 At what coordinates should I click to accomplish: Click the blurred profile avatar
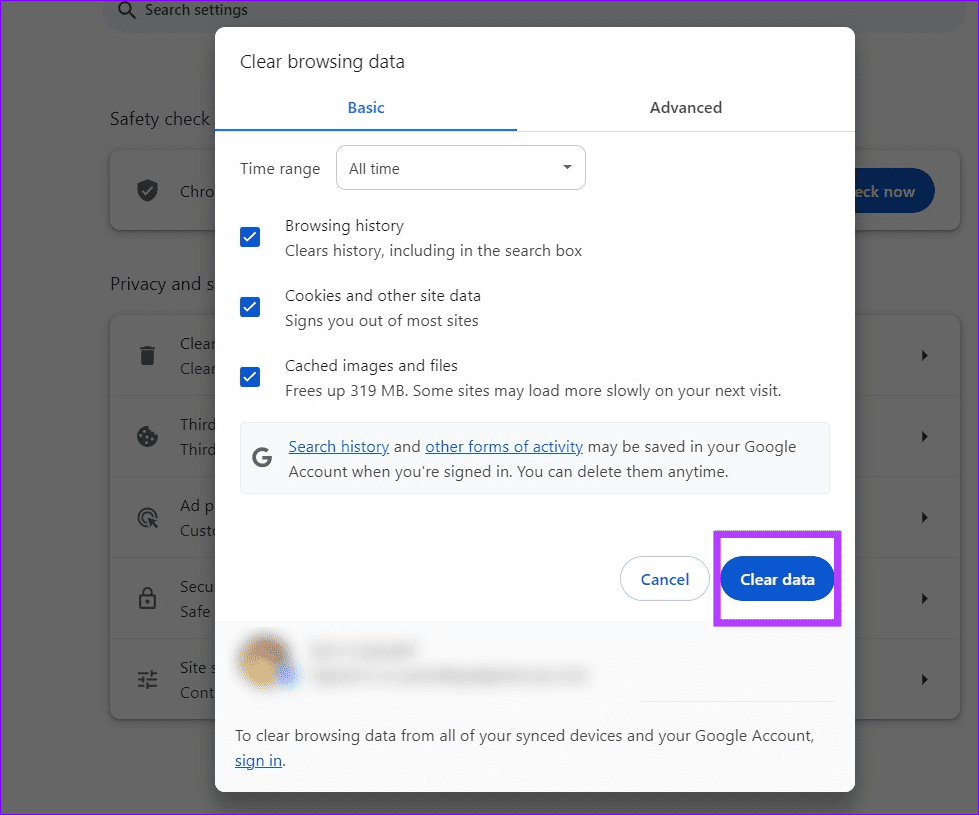coord(265,661)
